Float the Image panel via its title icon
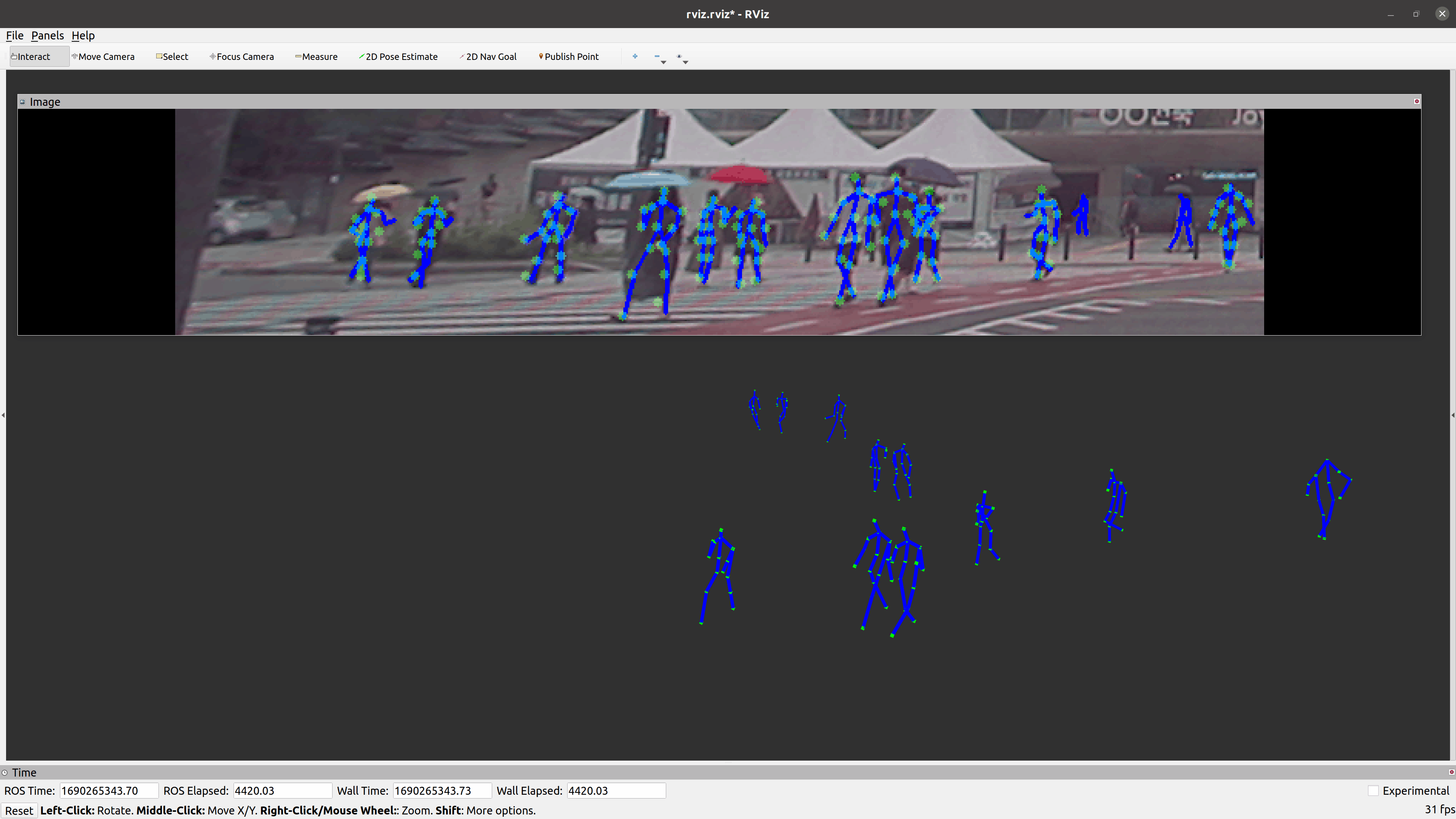This screenshot has height=819, width=1456. pos(23,102)
